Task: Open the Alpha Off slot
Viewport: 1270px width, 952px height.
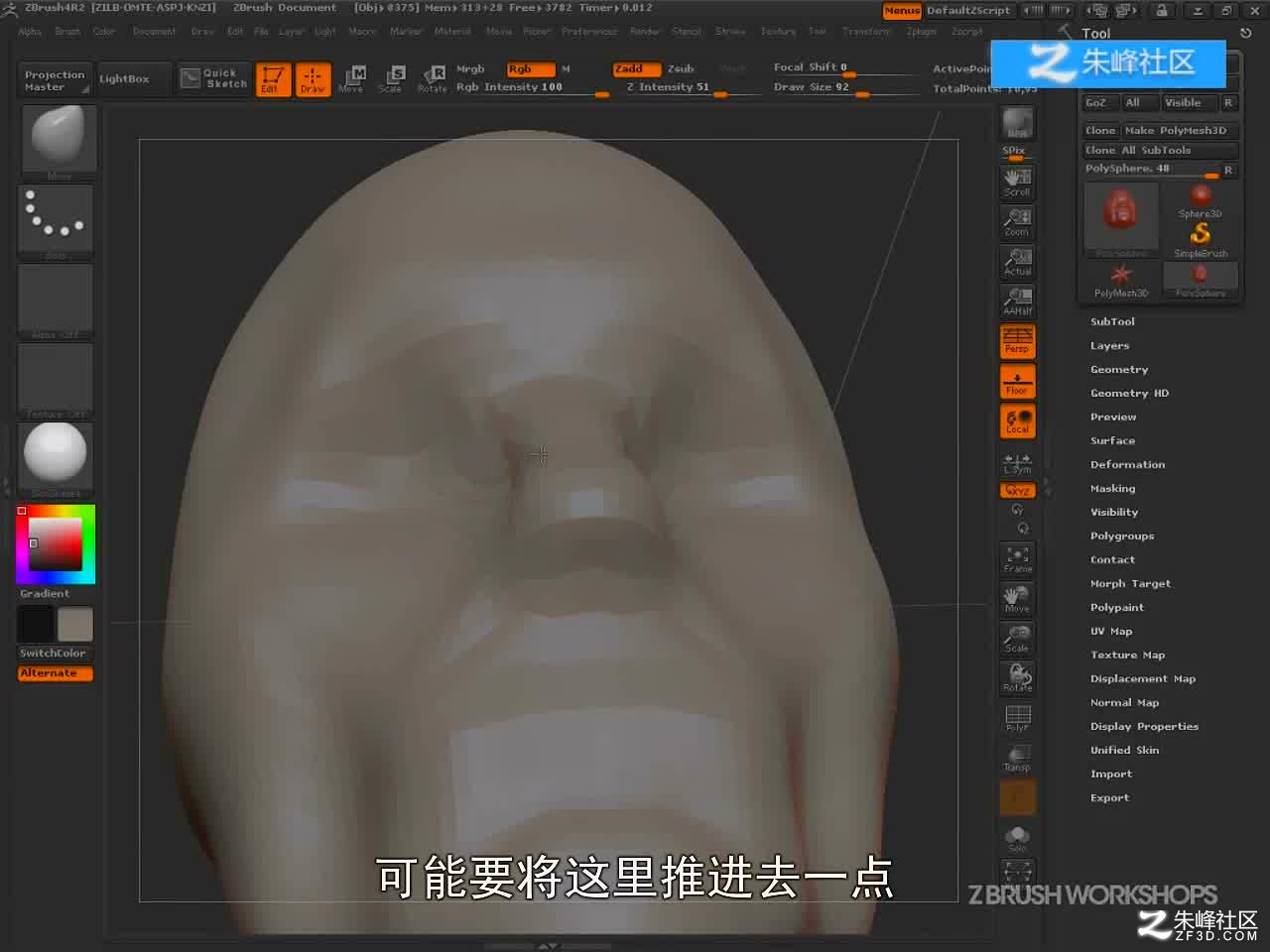Action: click(57, 301)
